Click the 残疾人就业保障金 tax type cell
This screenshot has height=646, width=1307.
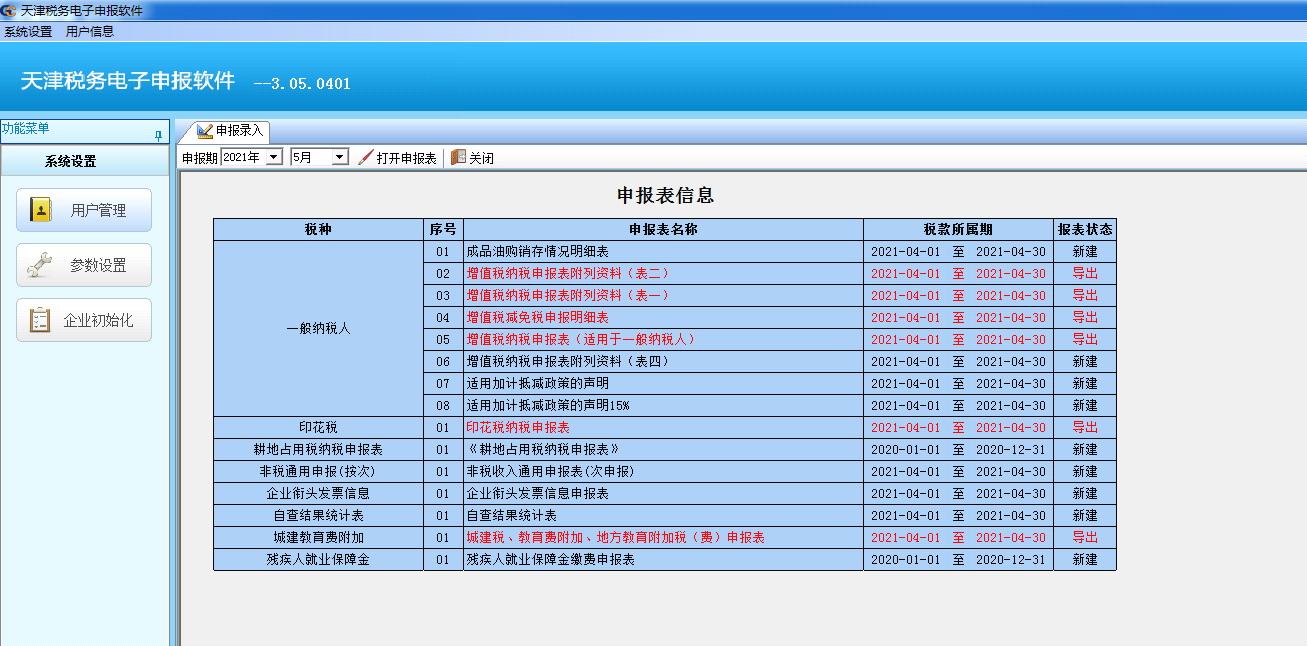(318, 560)
